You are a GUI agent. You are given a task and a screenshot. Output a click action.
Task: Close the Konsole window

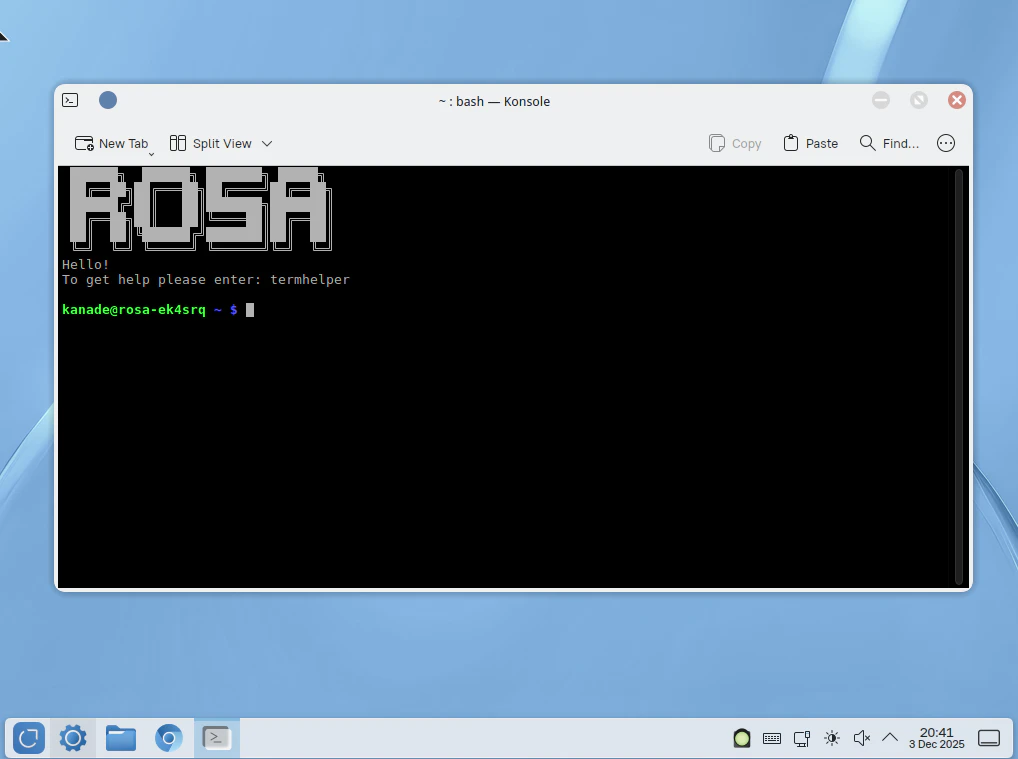click(x=956, y=100)
